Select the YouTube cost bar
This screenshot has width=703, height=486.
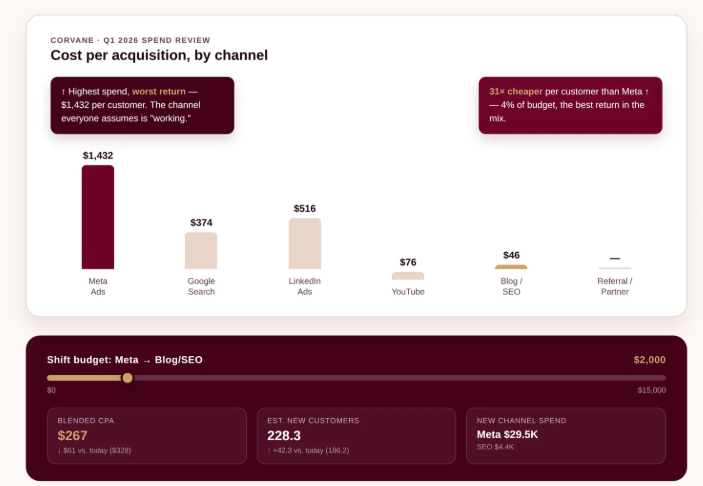408,276
